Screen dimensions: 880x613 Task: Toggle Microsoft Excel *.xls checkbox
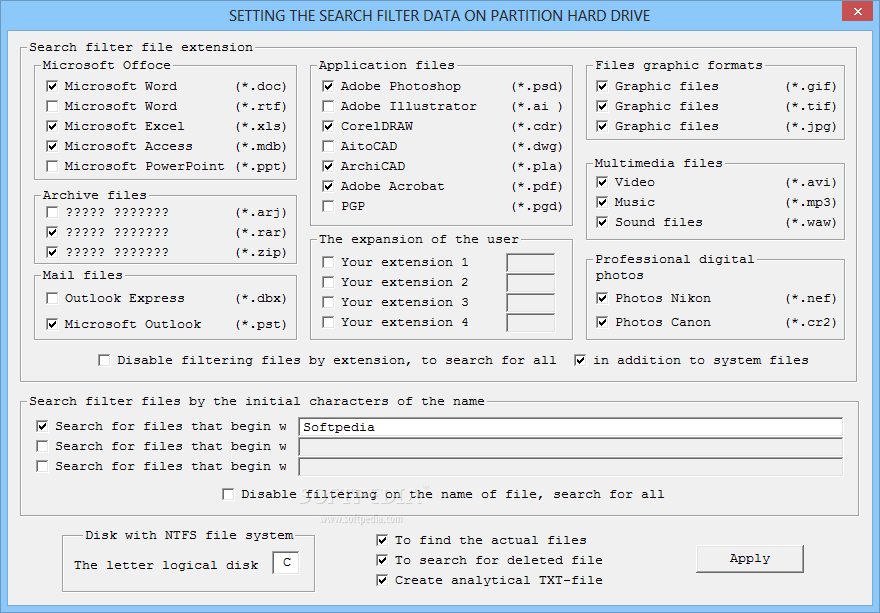52,126
